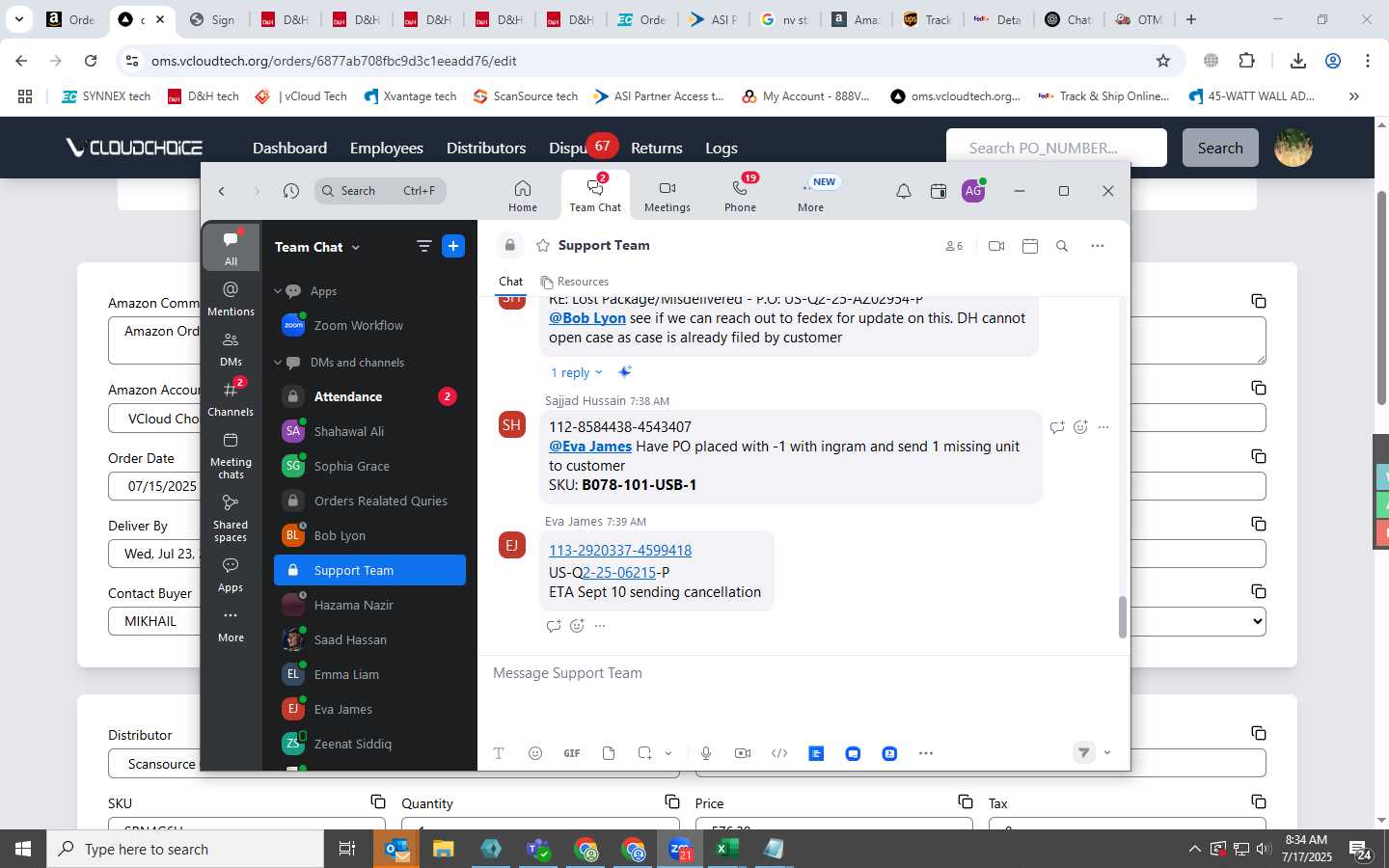Click the Search button on CloudChoice page
This screenshot has width=1389, height=868.
pos(1220,148)
